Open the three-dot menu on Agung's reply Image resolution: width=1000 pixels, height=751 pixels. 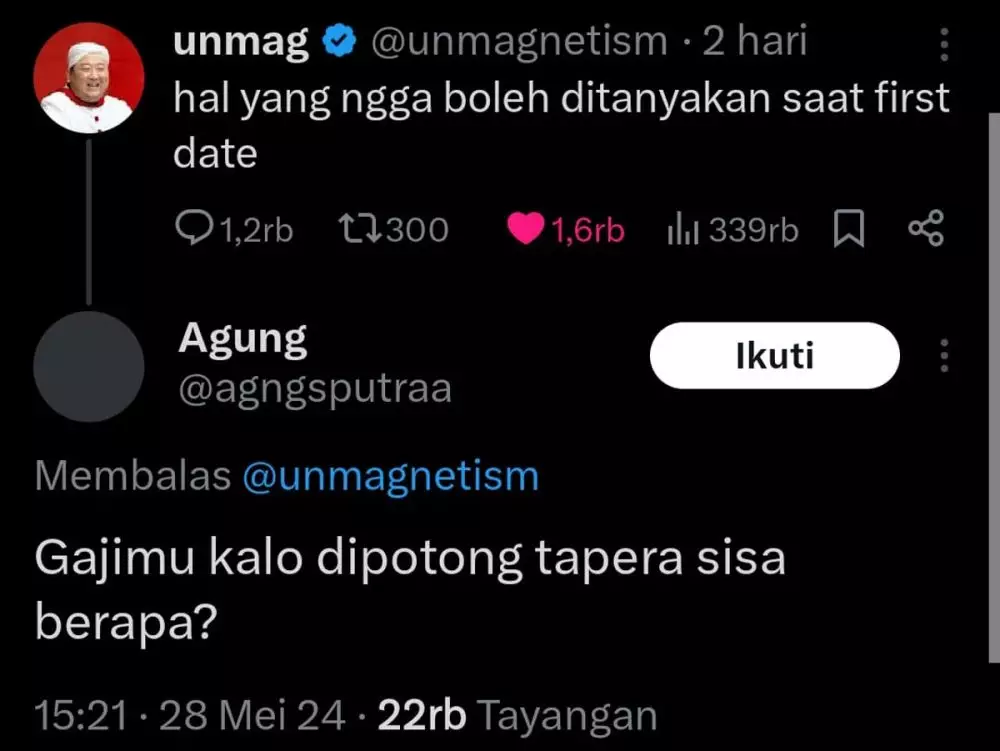pyautogui.click(x=944, y=356)
